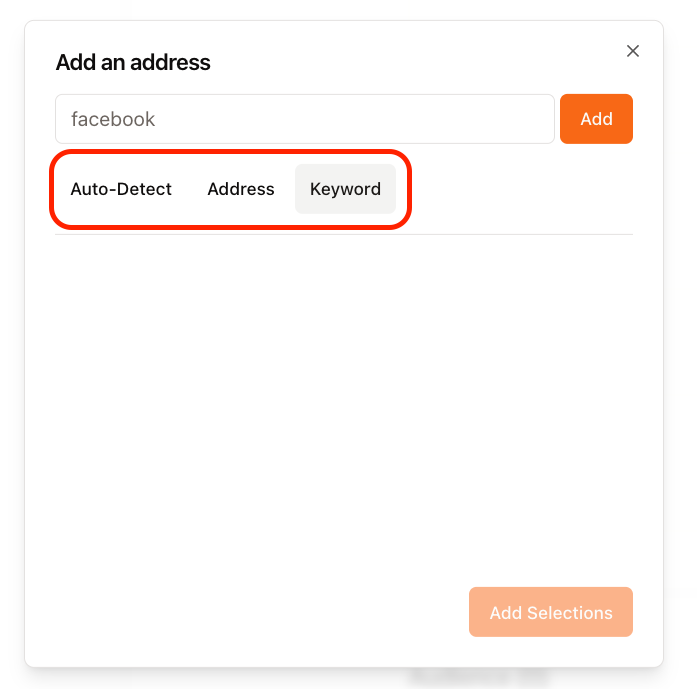This screenshot has width=697, height=689.
Task: Focus the field containing "facebook"
Action: [x=305, y=119]
